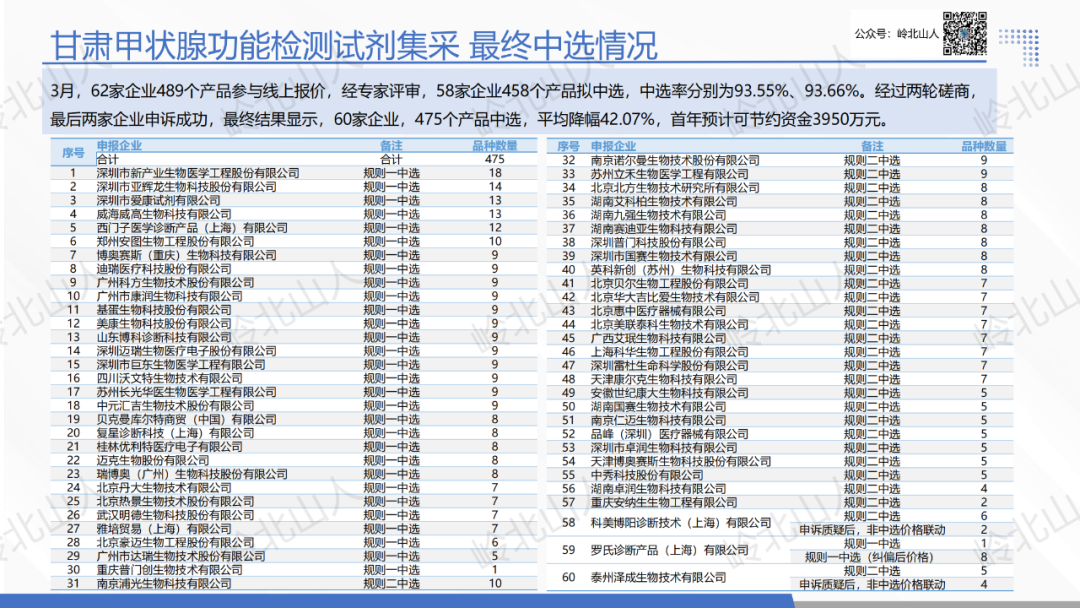Click the table total value 475 in the 合计 row
This screenshot has height=608, width=1080.
tap(495, 159)
